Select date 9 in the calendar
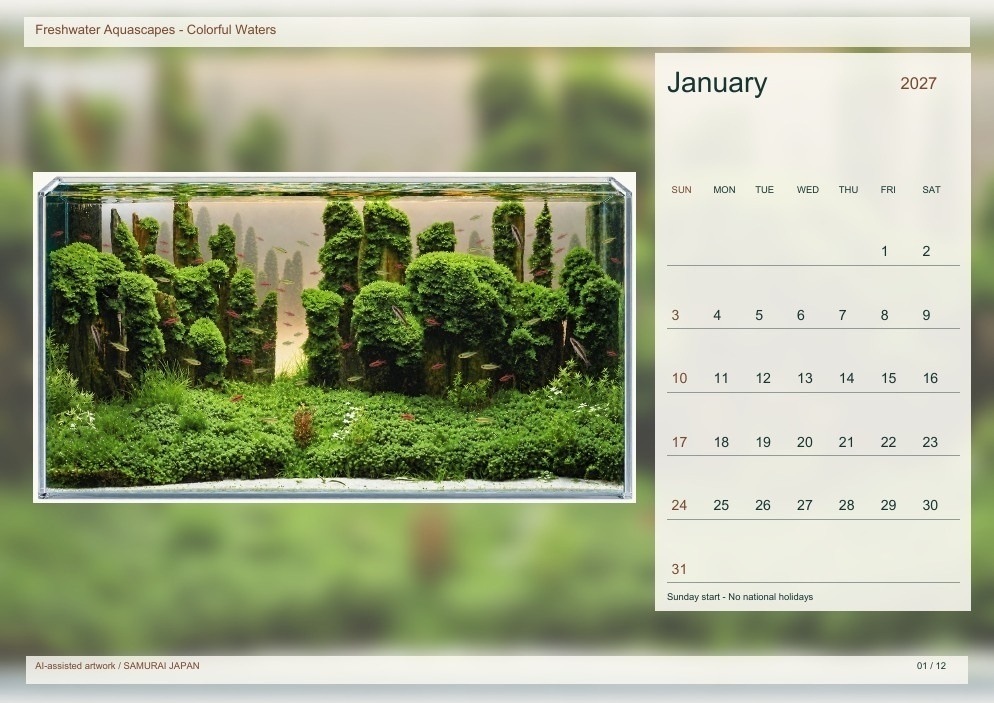 tap(926, 315)
